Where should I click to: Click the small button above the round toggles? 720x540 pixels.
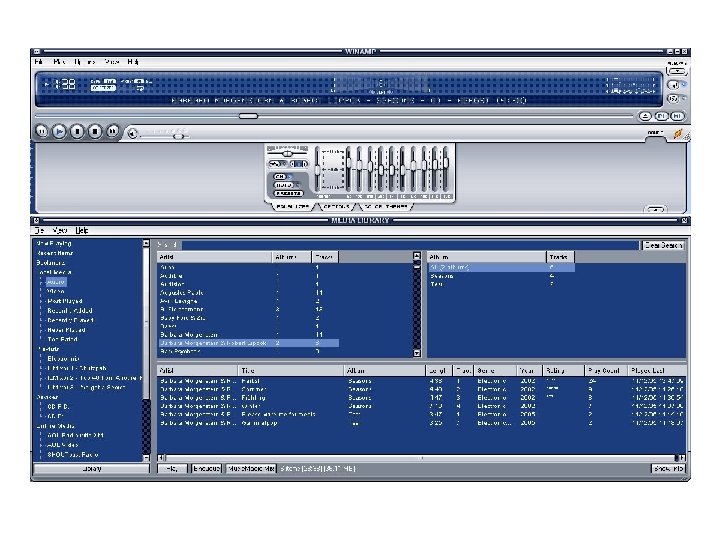point(677,71)
